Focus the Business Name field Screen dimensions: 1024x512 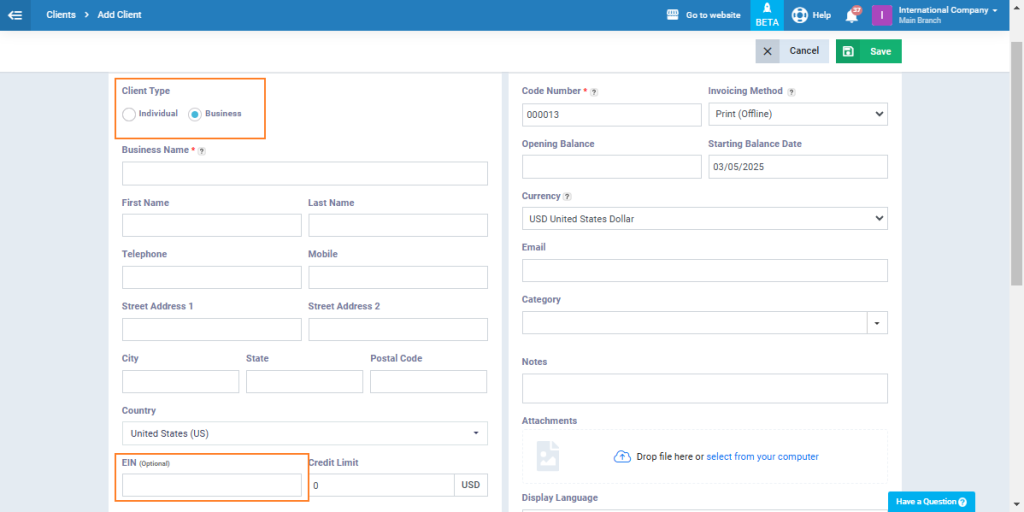(x=305, y=174)
